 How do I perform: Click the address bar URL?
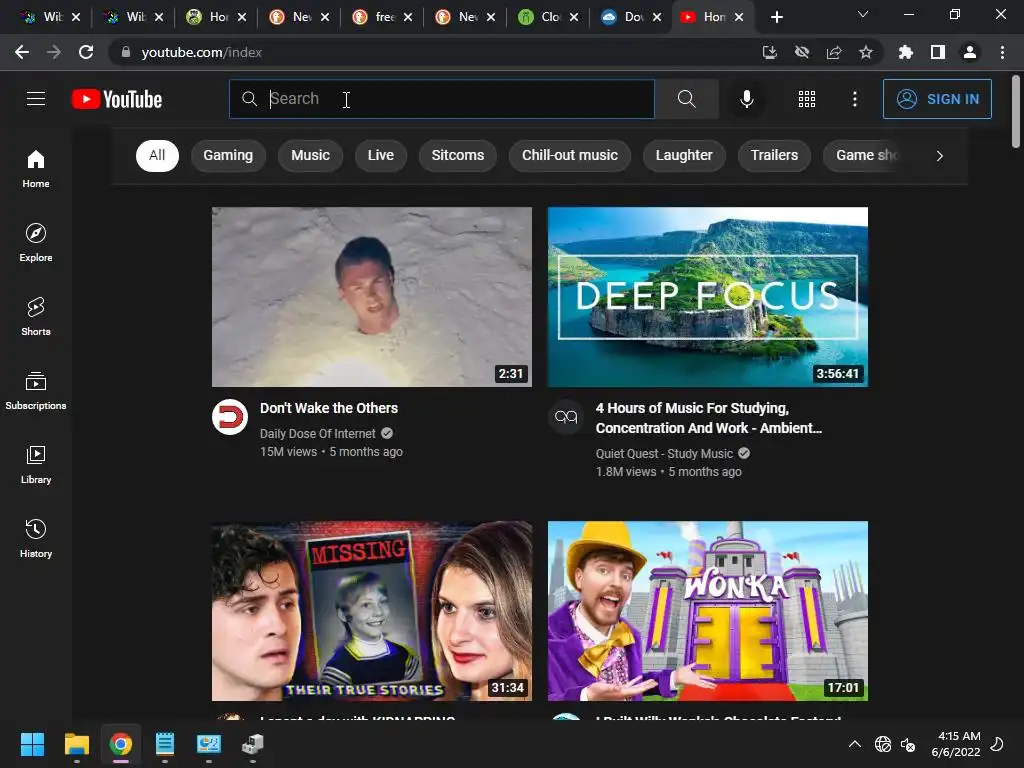click(x=202, y=52)
